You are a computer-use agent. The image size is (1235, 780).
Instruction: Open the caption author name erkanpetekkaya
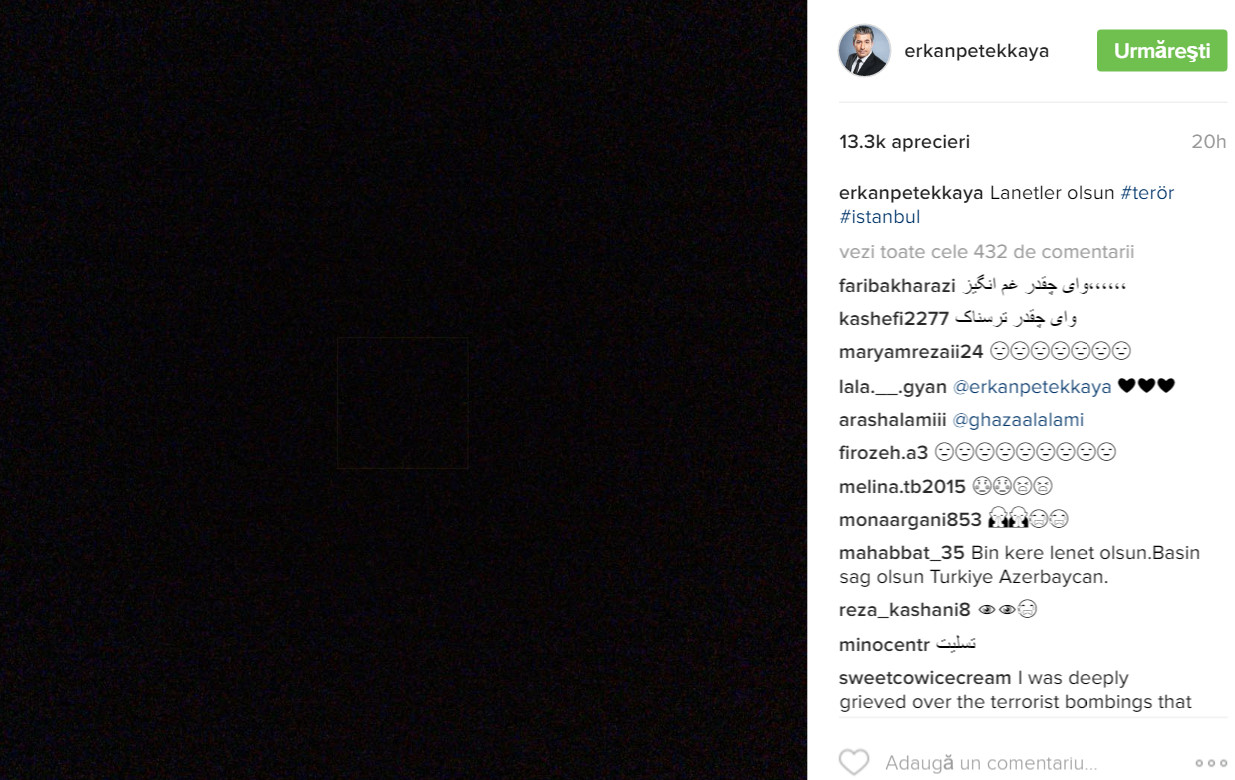pyautogui.click(x=911, y=193)
